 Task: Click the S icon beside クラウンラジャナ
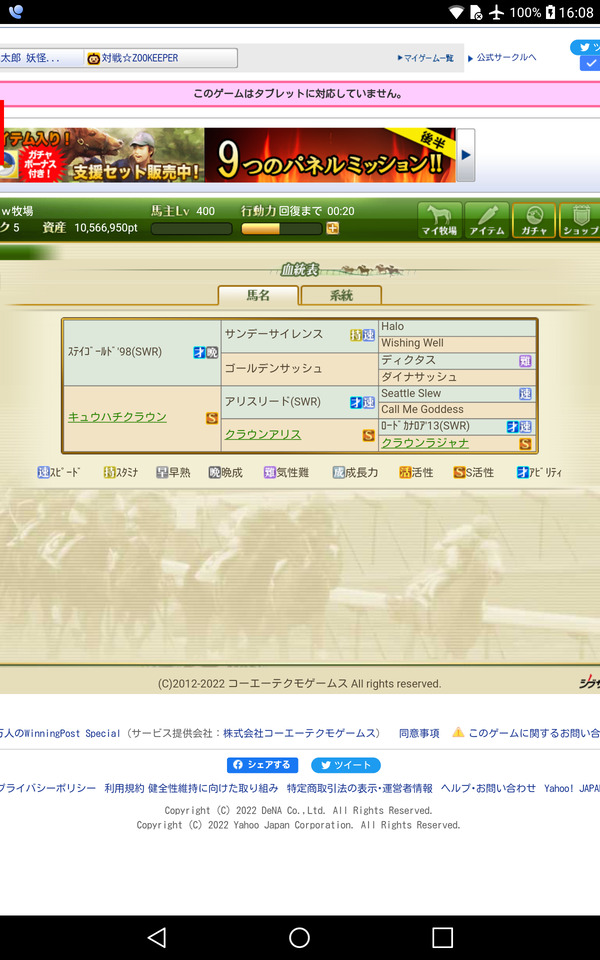[525, 444]
